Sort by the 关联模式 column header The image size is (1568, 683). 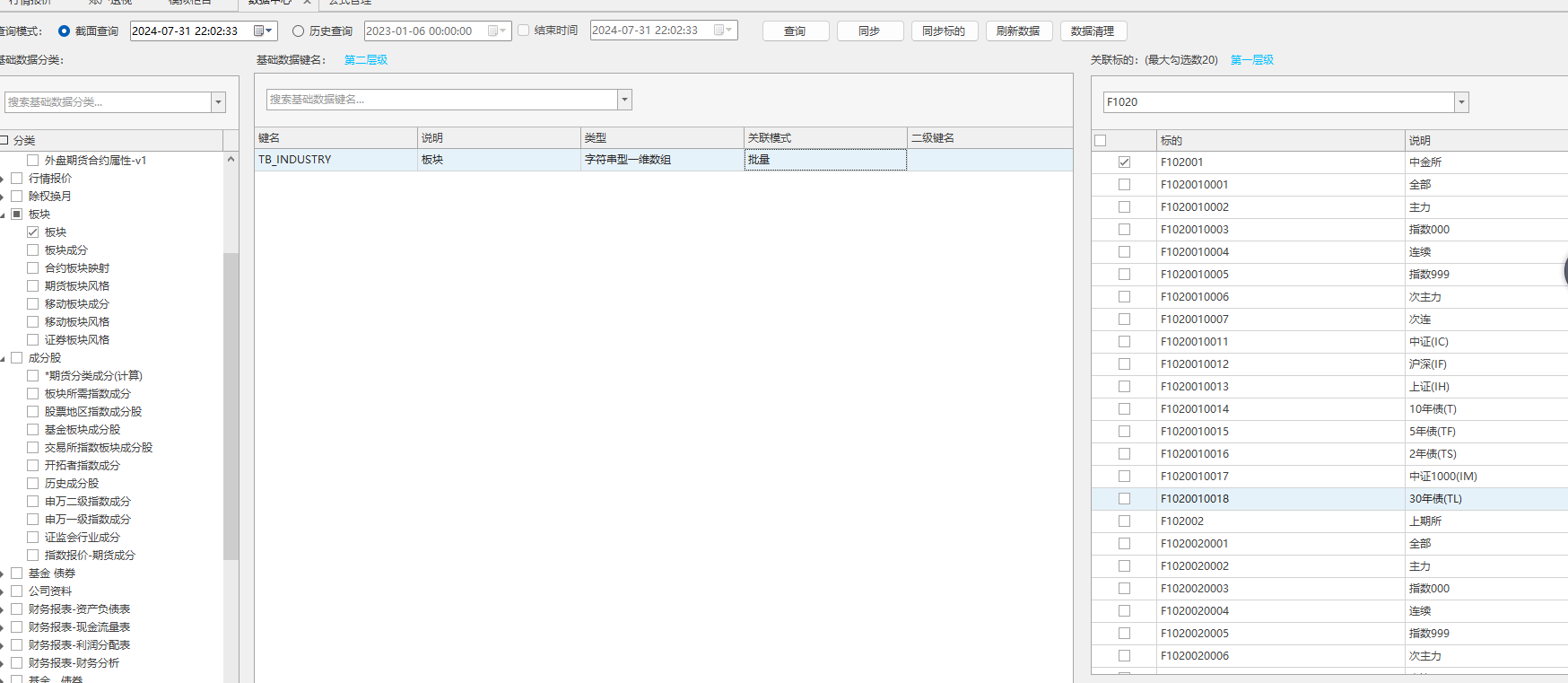coord(826,138)
